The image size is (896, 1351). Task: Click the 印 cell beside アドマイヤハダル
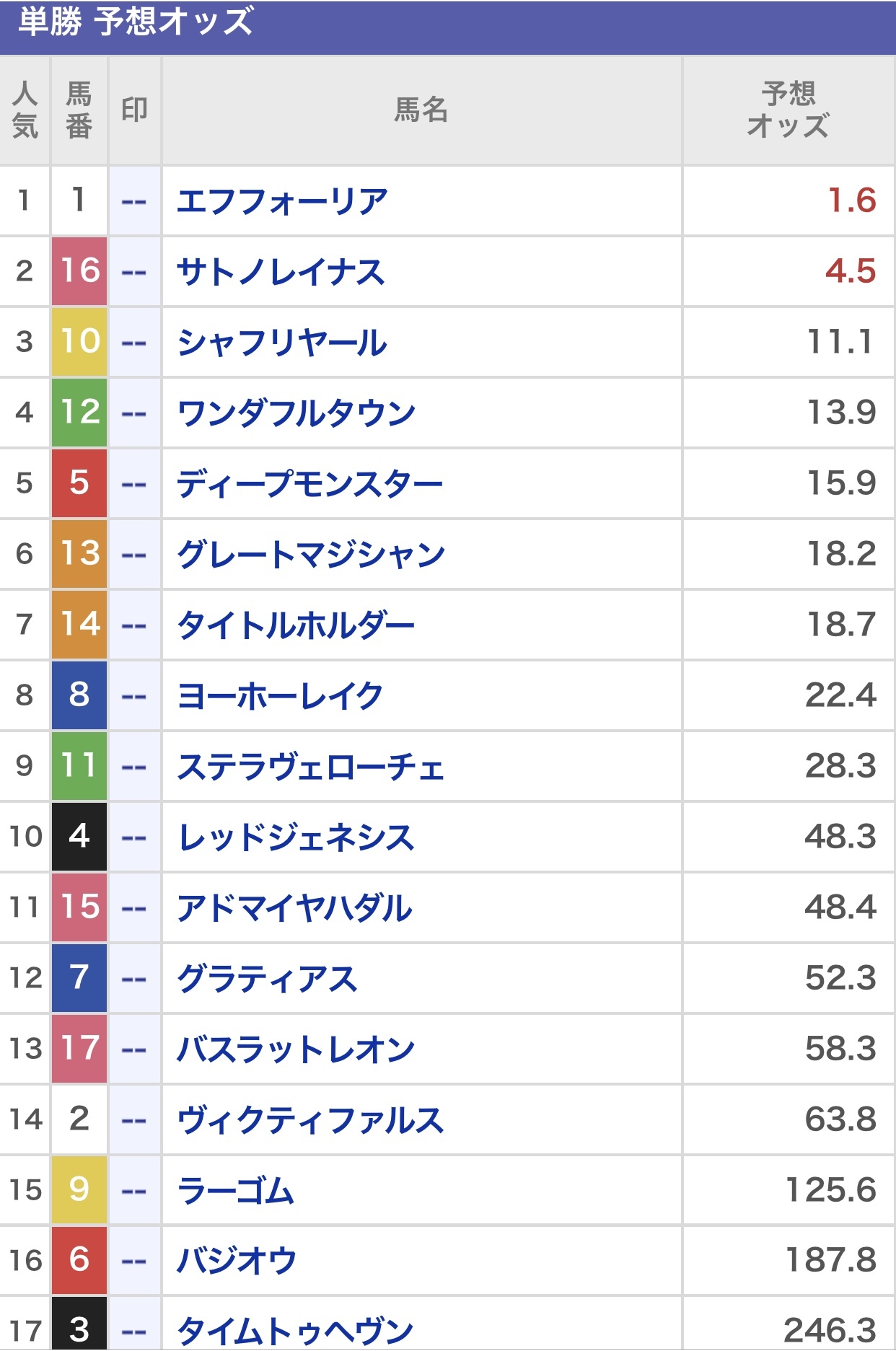(x=134, y=908)
